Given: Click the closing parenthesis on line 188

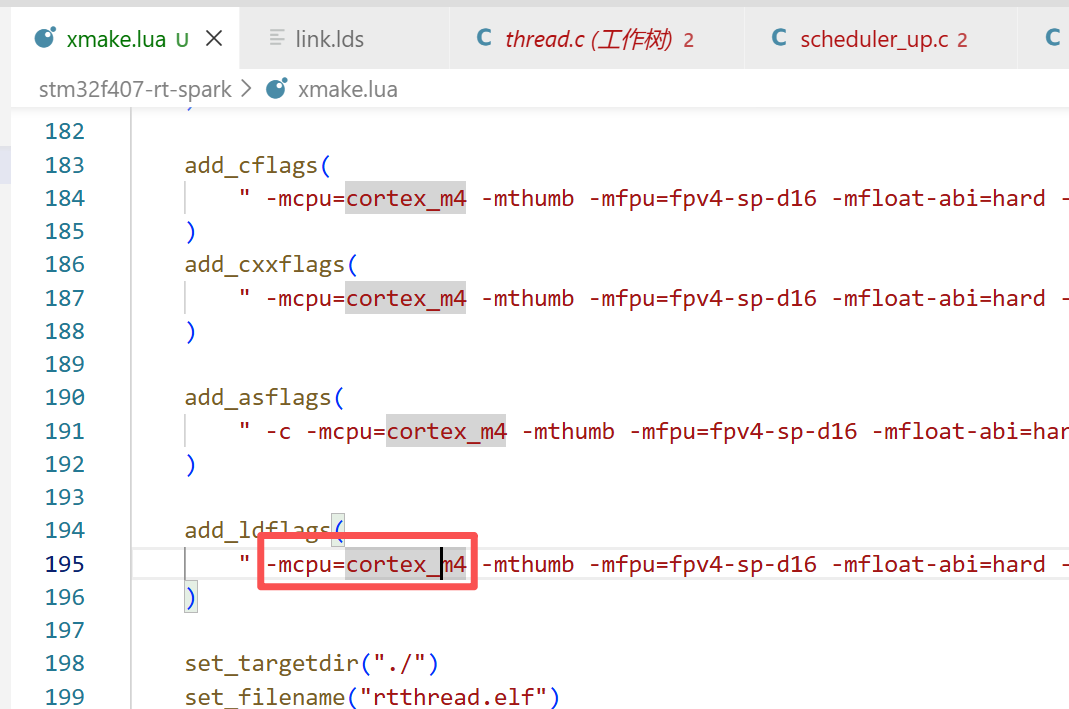Looking at the screenshot, I should tap(191, 331).
